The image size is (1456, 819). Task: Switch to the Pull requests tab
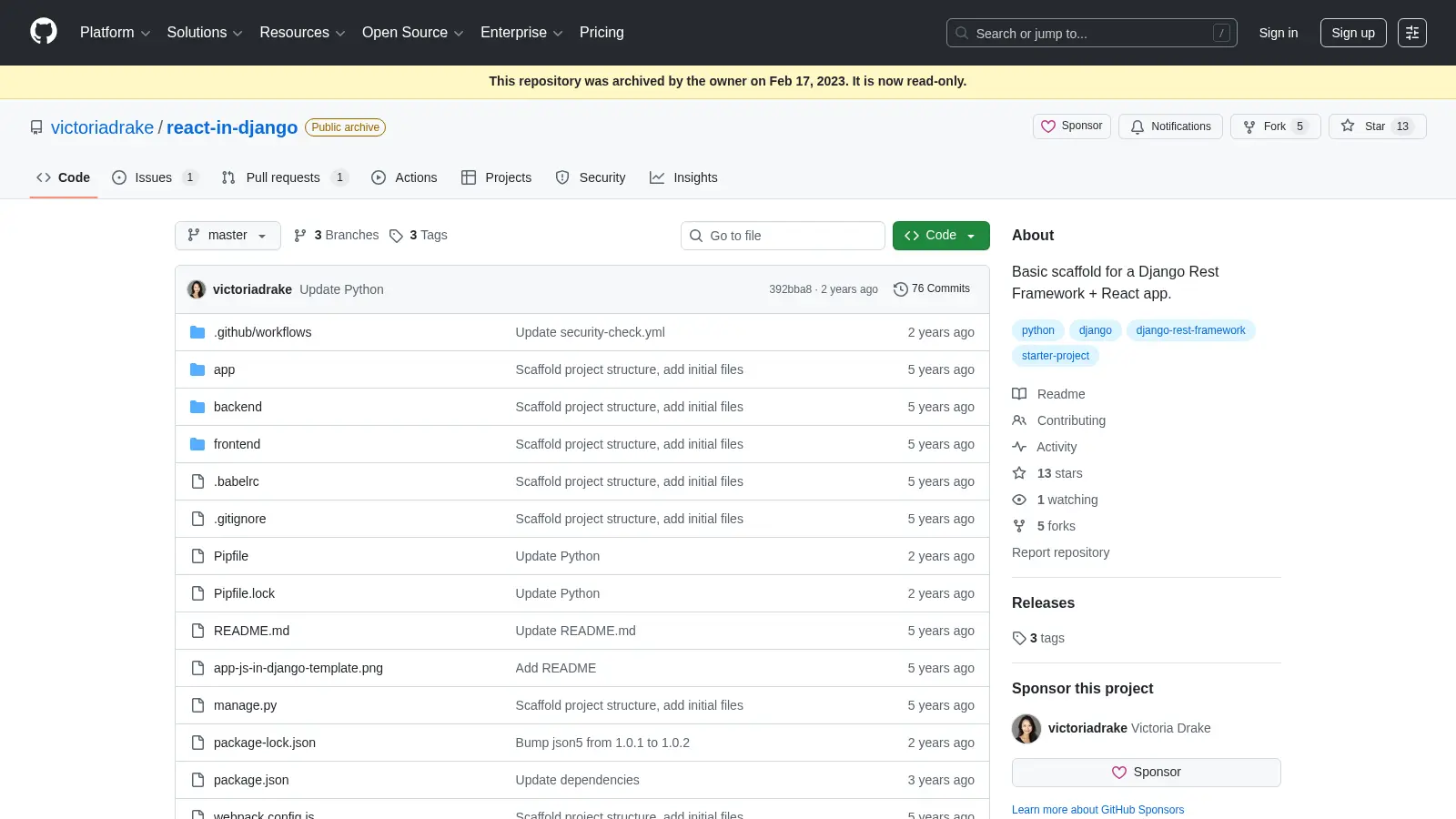click(285, 177)
